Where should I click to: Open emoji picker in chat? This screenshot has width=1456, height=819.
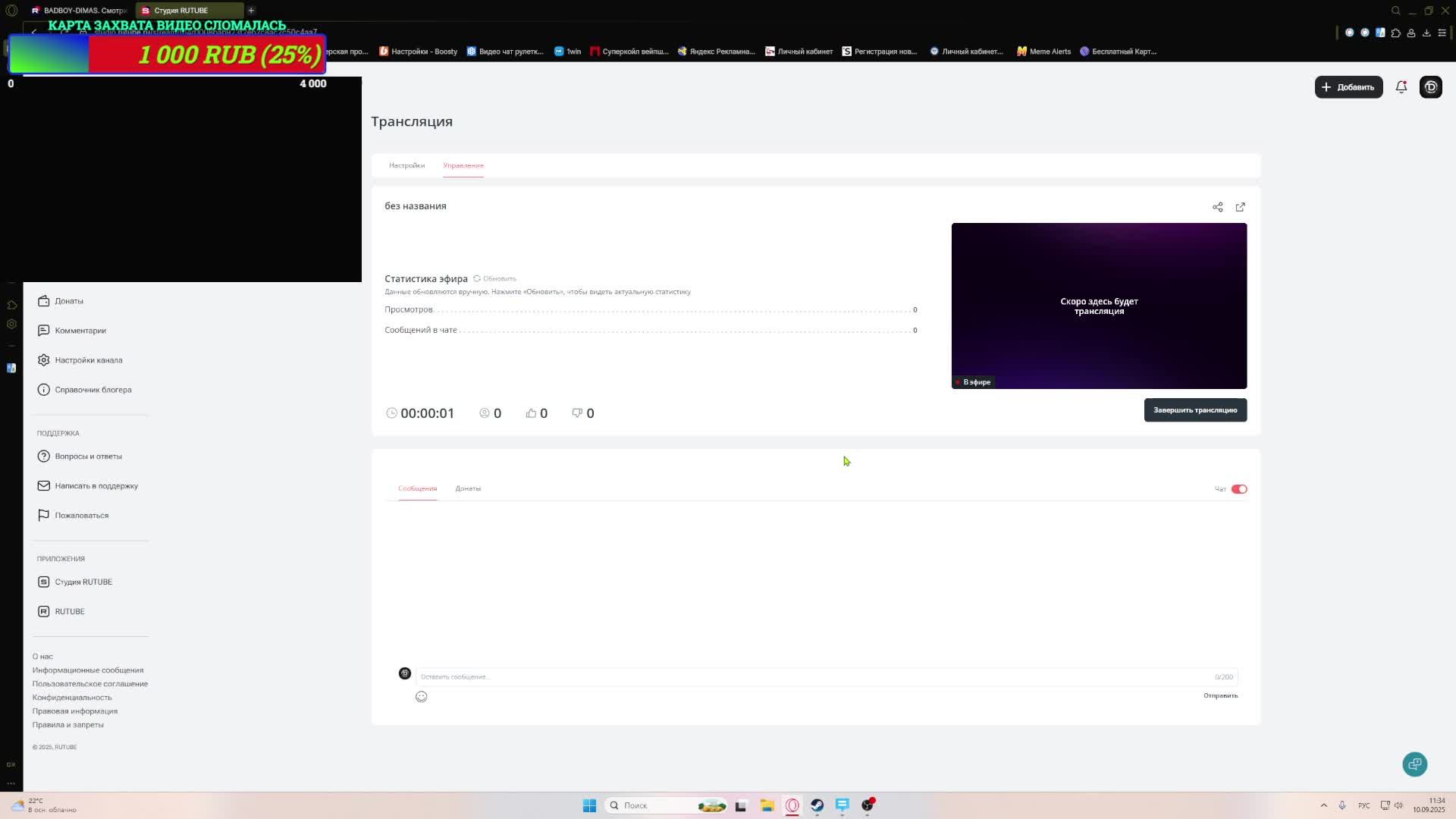click(x=421, y=697)
